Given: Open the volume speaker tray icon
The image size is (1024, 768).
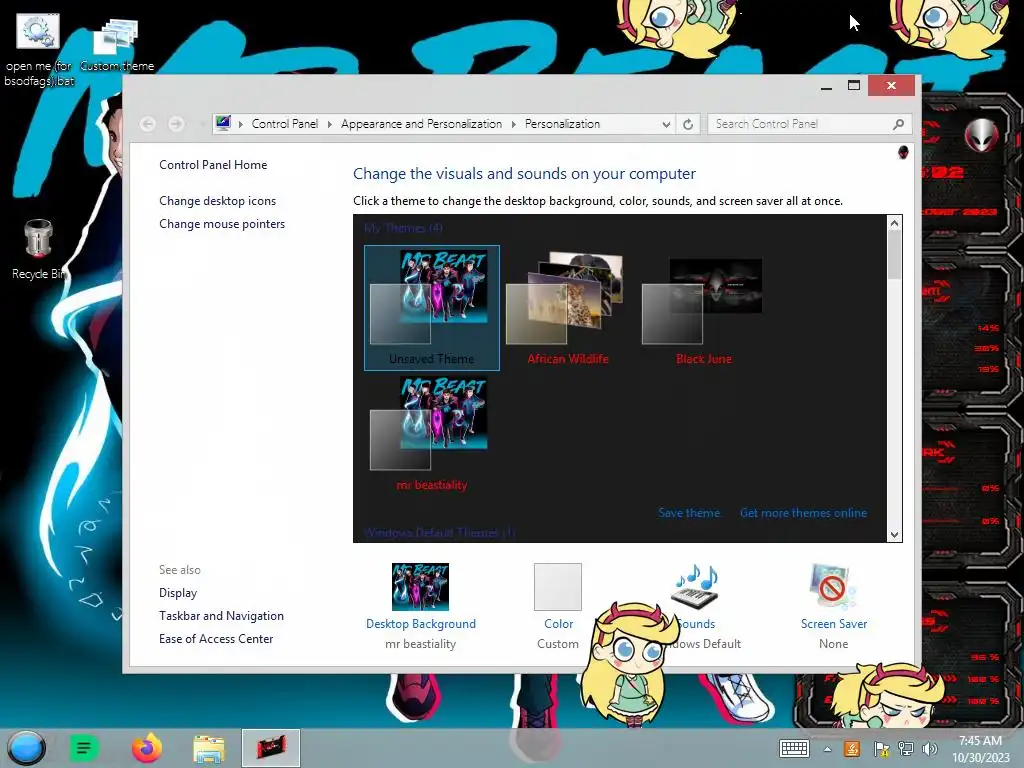Looking at the screenshot, I should [930, 748].
